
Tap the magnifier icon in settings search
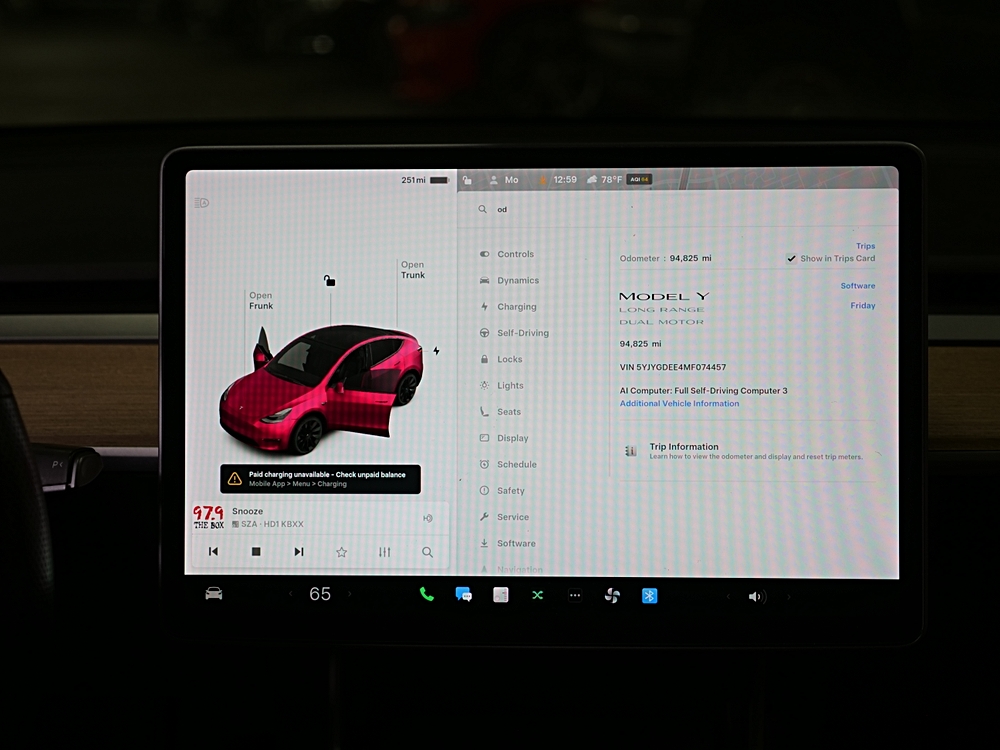pos(483,209)
